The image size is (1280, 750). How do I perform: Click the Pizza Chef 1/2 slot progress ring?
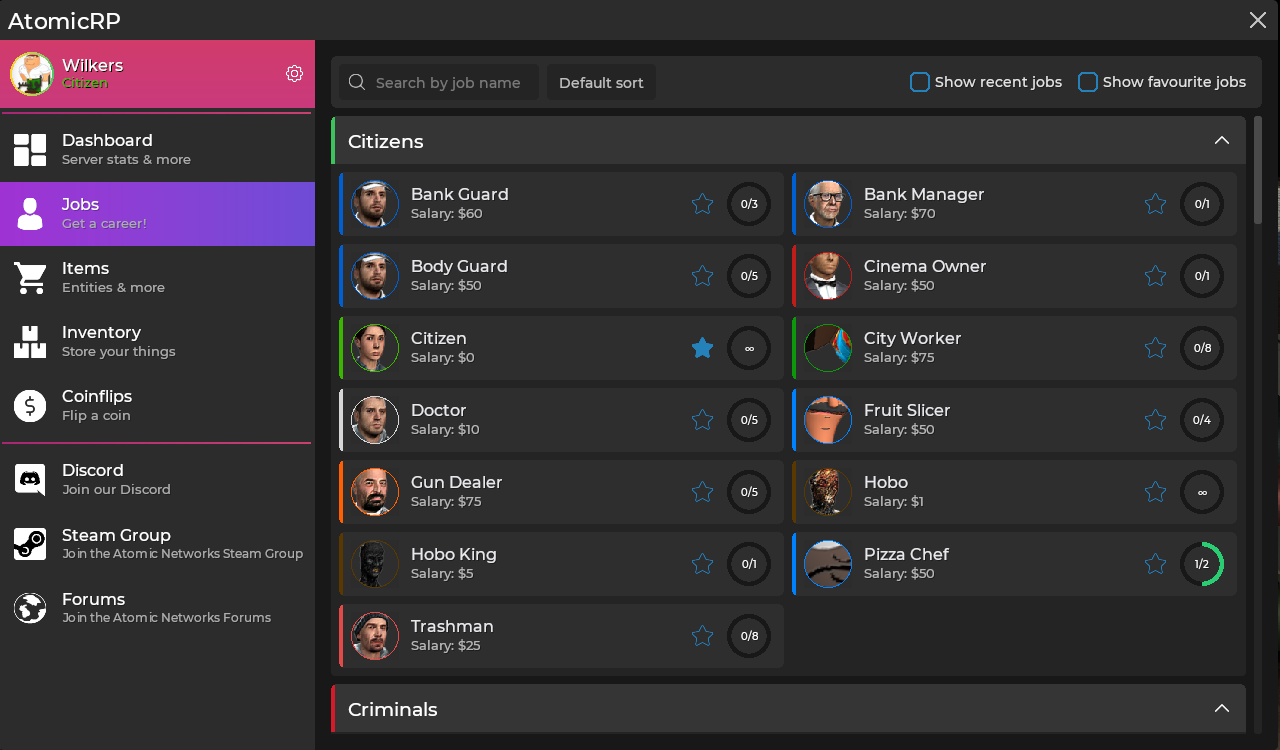[x=1201, y=564]
